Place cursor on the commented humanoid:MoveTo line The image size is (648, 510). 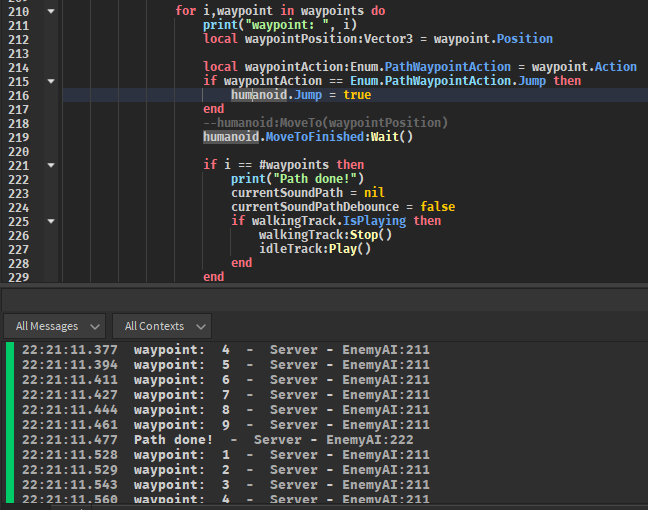pos(325,123)
